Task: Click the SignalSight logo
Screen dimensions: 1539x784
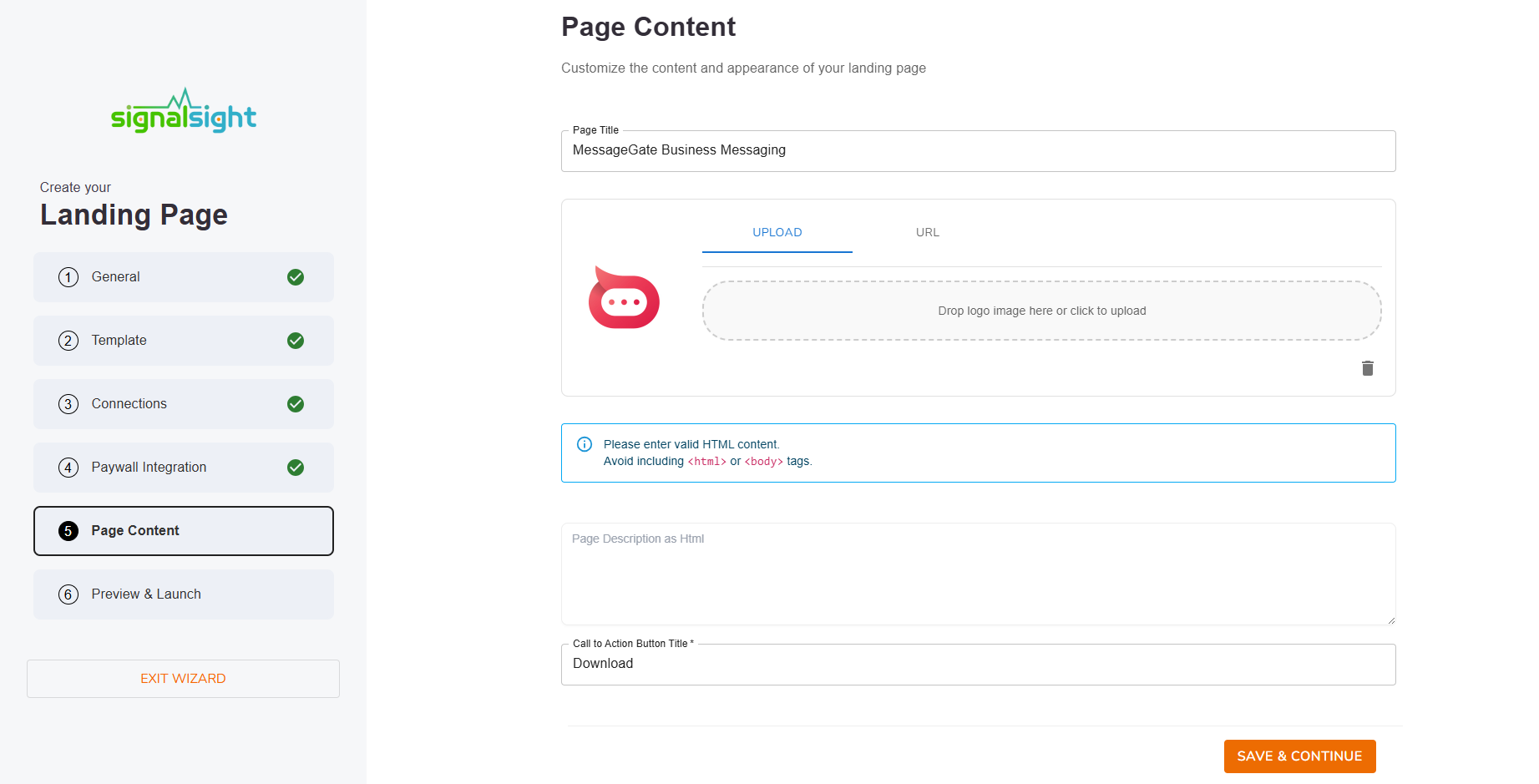Action: tap(183, 111)
